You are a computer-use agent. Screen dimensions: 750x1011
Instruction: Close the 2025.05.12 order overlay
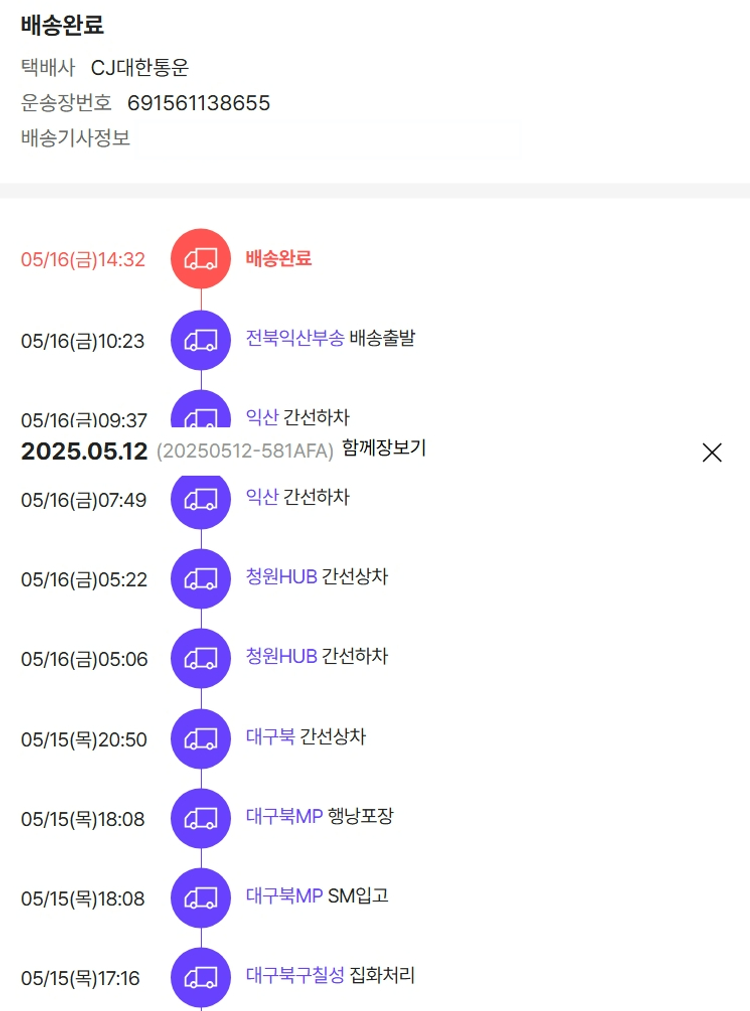[711, 452]
